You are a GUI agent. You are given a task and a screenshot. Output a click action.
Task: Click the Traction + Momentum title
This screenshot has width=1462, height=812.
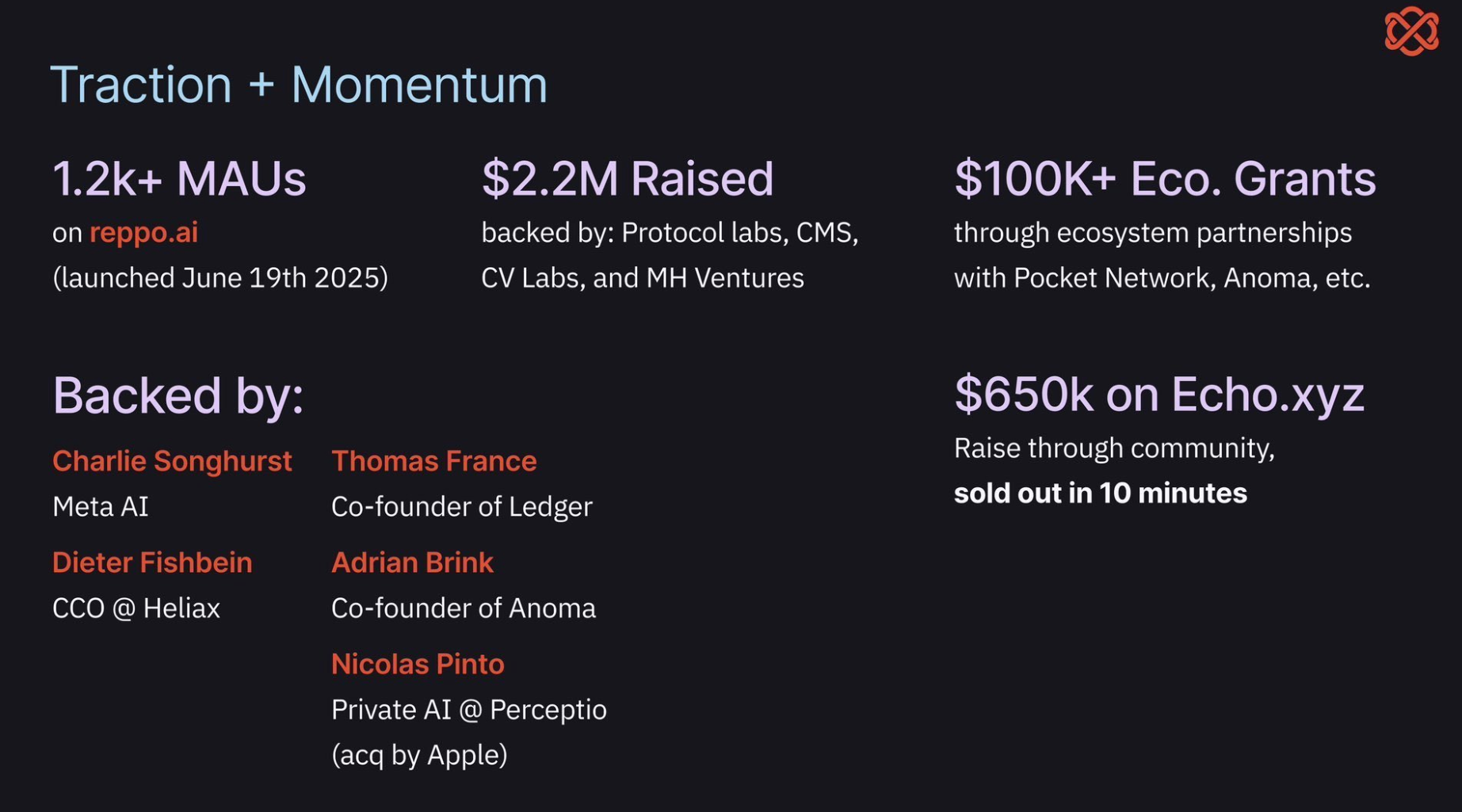[298, 85]
